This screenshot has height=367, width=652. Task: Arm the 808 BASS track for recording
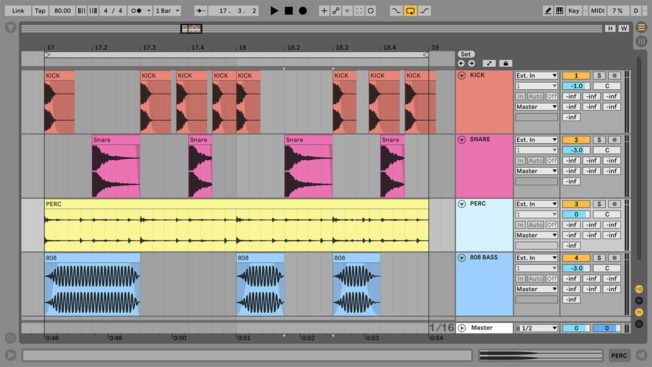614,258
